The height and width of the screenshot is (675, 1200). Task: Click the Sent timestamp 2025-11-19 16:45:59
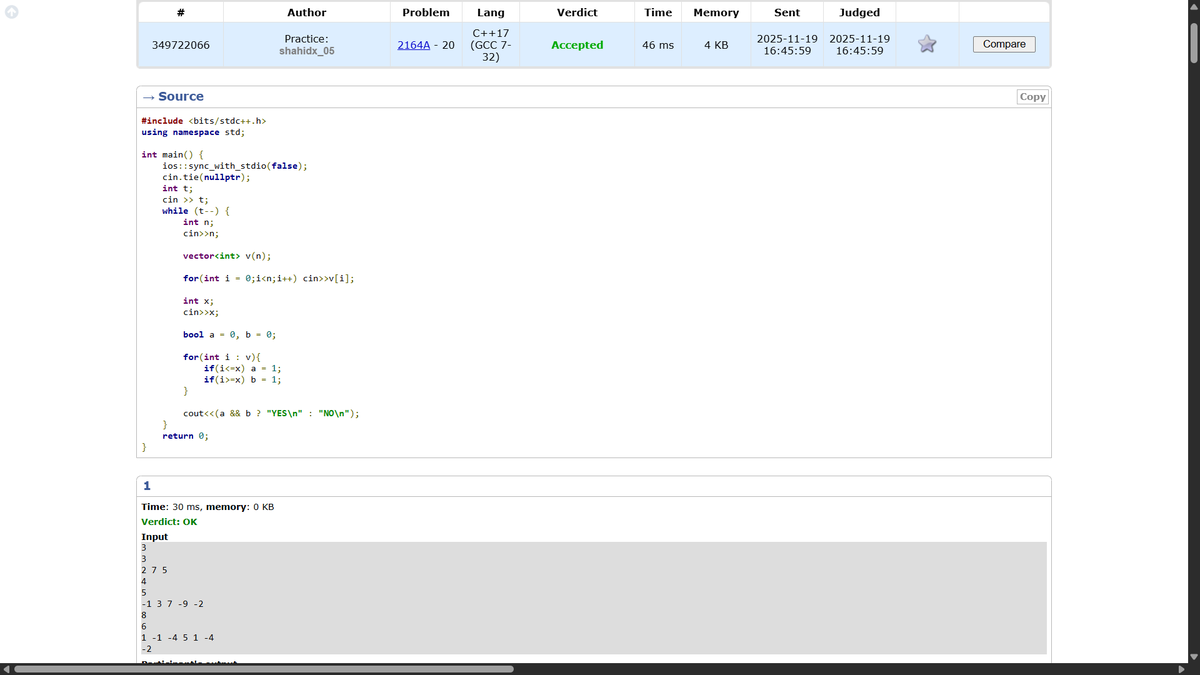786,45
